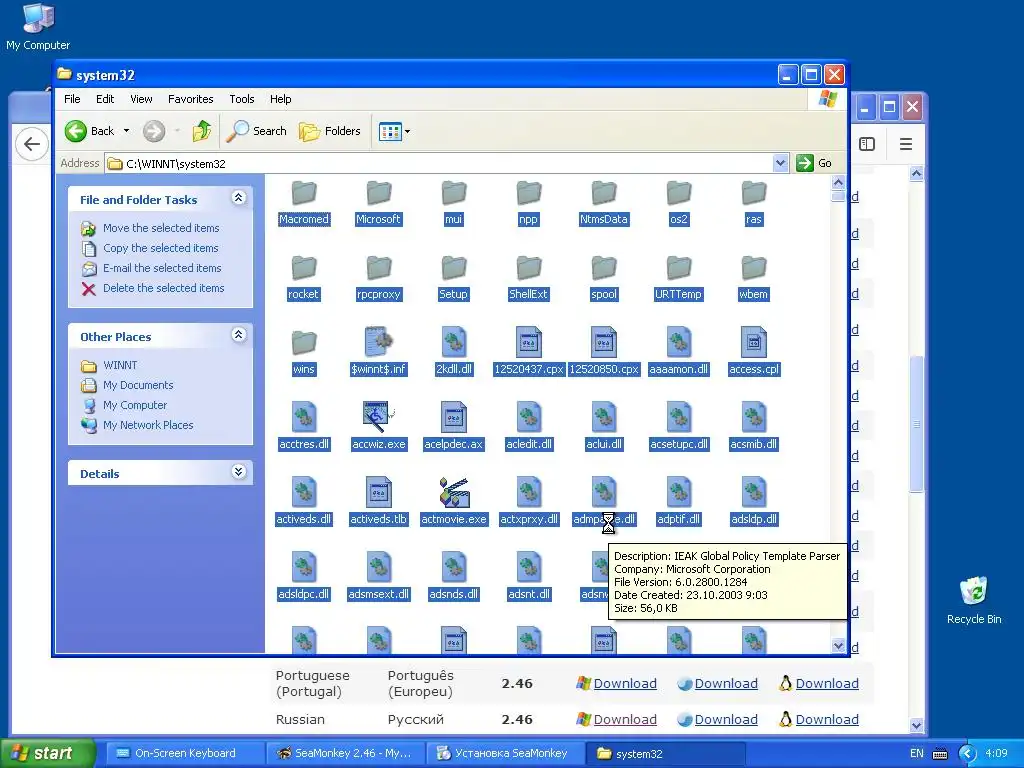Select the wins folder icon

[x=304, y=344]
